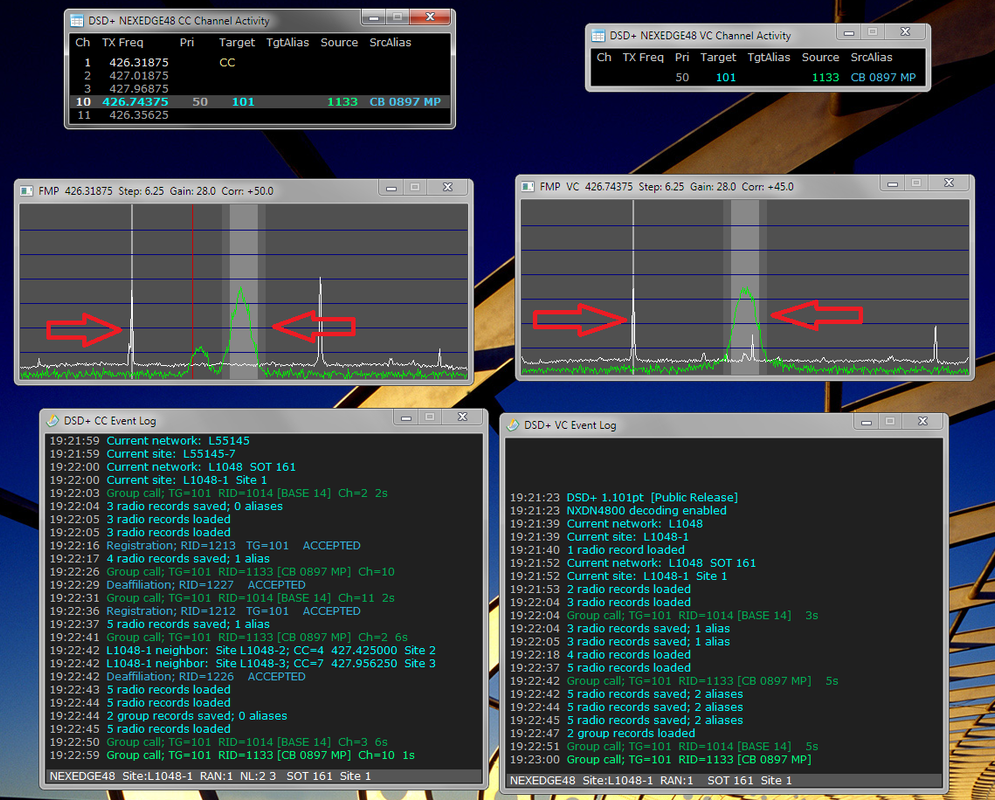
Task: Select channel 11 frequency 426.35625
Action: pyautogui.click(x=139, y=115)
